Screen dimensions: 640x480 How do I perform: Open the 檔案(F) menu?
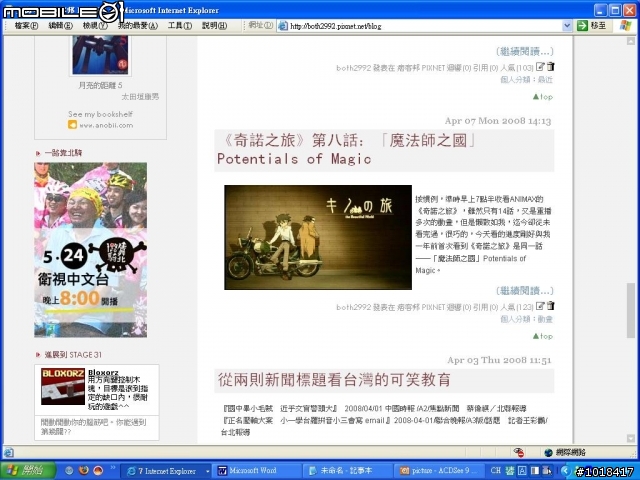(26, 26)
